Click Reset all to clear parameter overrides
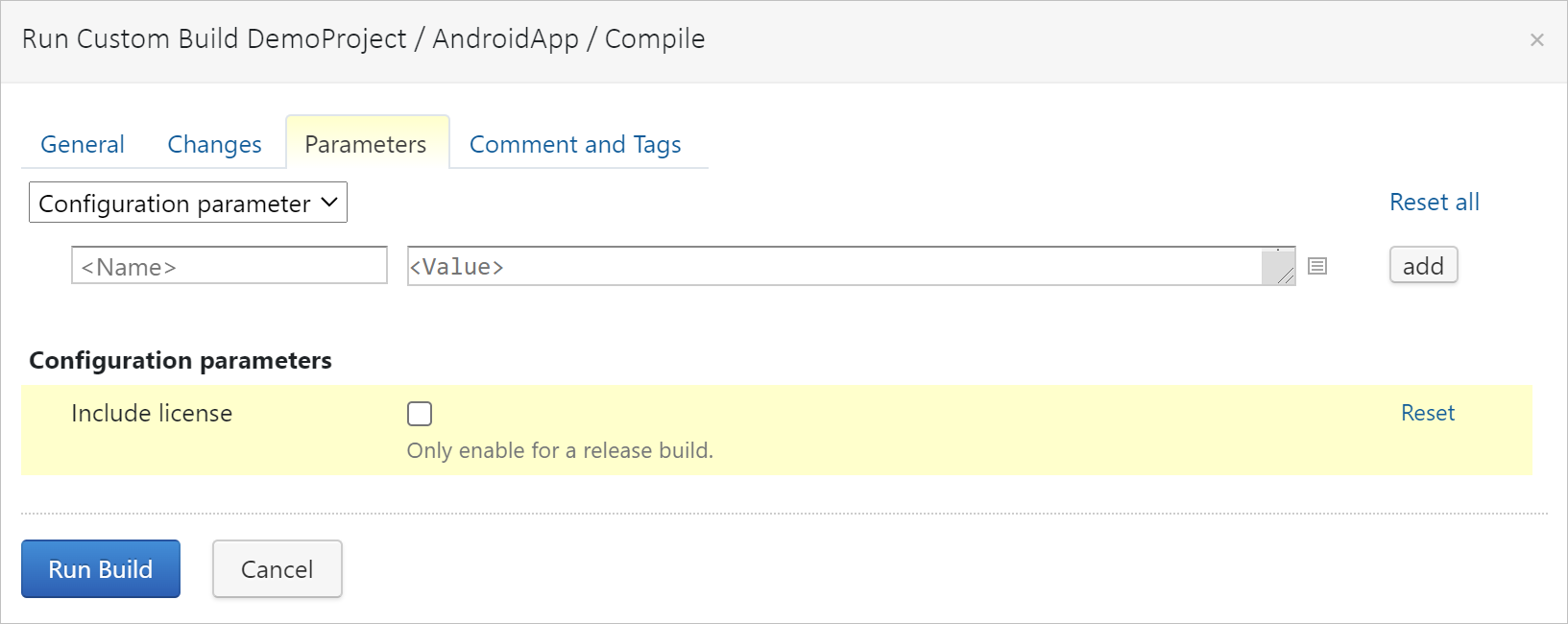 pos(1435,202)
